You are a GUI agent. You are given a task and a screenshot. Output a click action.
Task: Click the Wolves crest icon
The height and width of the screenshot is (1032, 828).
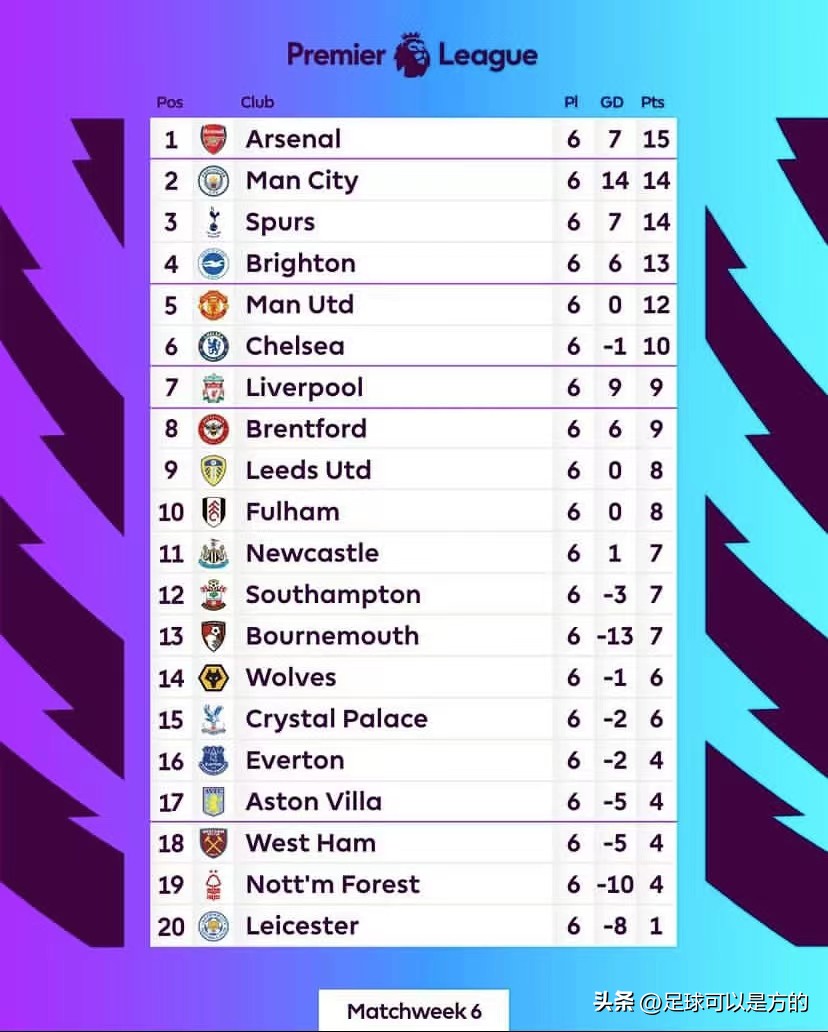[x=213, y=678]
